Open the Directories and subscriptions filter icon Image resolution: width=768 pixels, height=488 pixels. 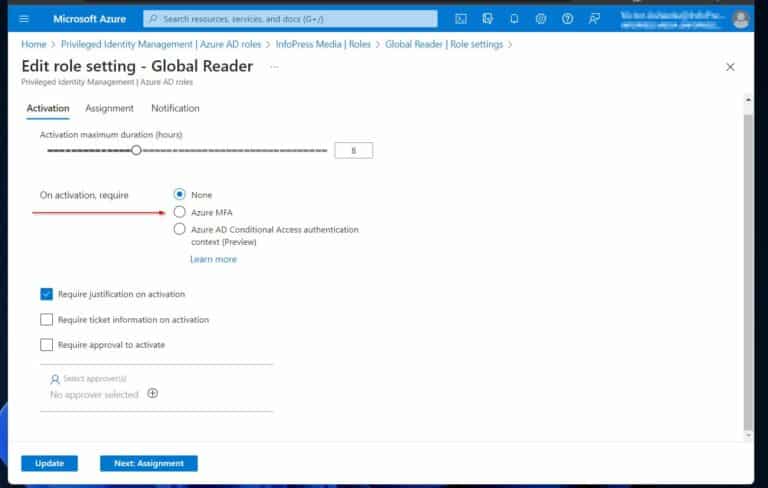point(487,19)
